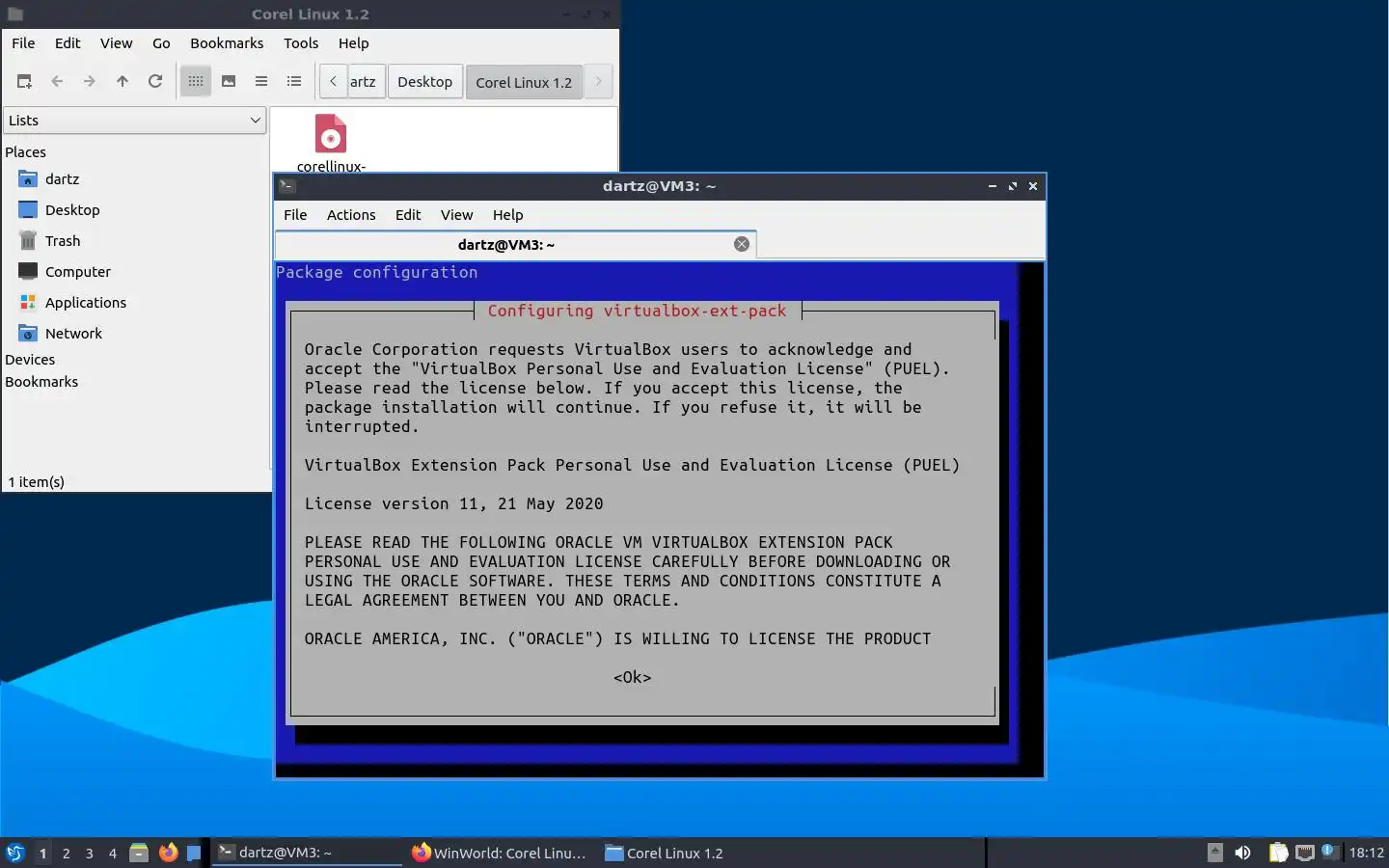This screenshot has width=1389, height=868.
Task: Switch to workspace 4
Action: [x=112, y=853]
